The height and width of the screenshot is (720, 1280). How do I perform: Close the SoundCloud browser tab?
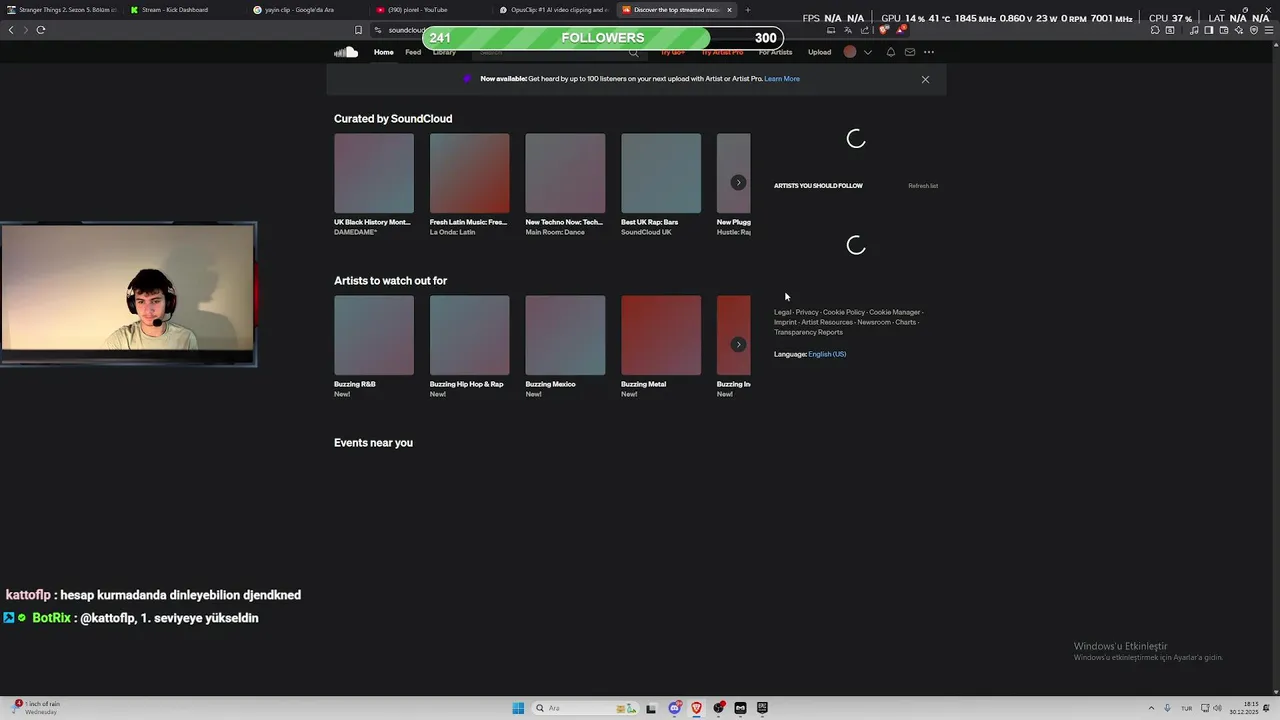click(x=729, y=10)
